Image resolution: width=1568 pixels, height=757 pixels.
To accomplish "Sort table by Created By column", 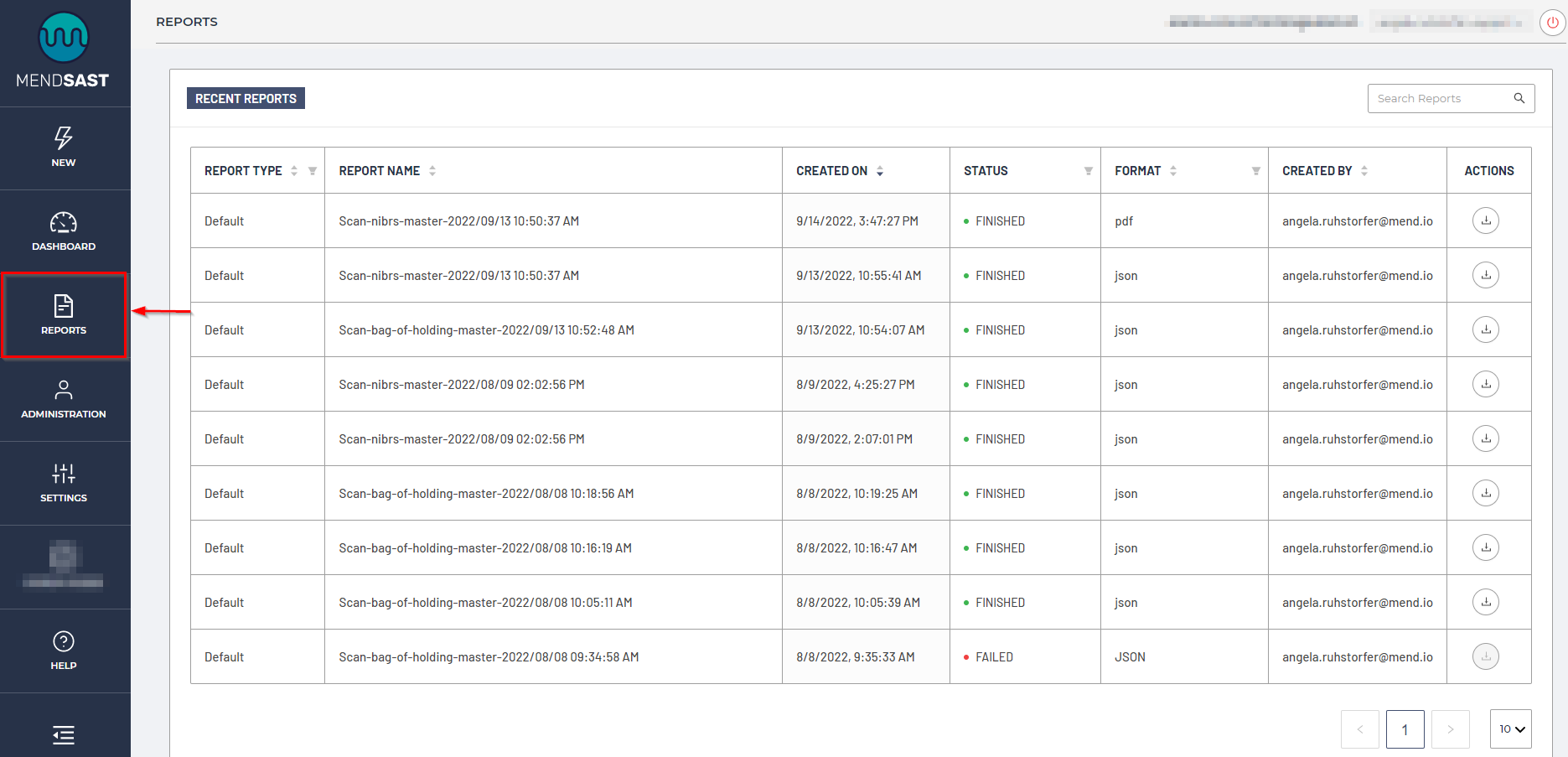I will click(1364, 171).
